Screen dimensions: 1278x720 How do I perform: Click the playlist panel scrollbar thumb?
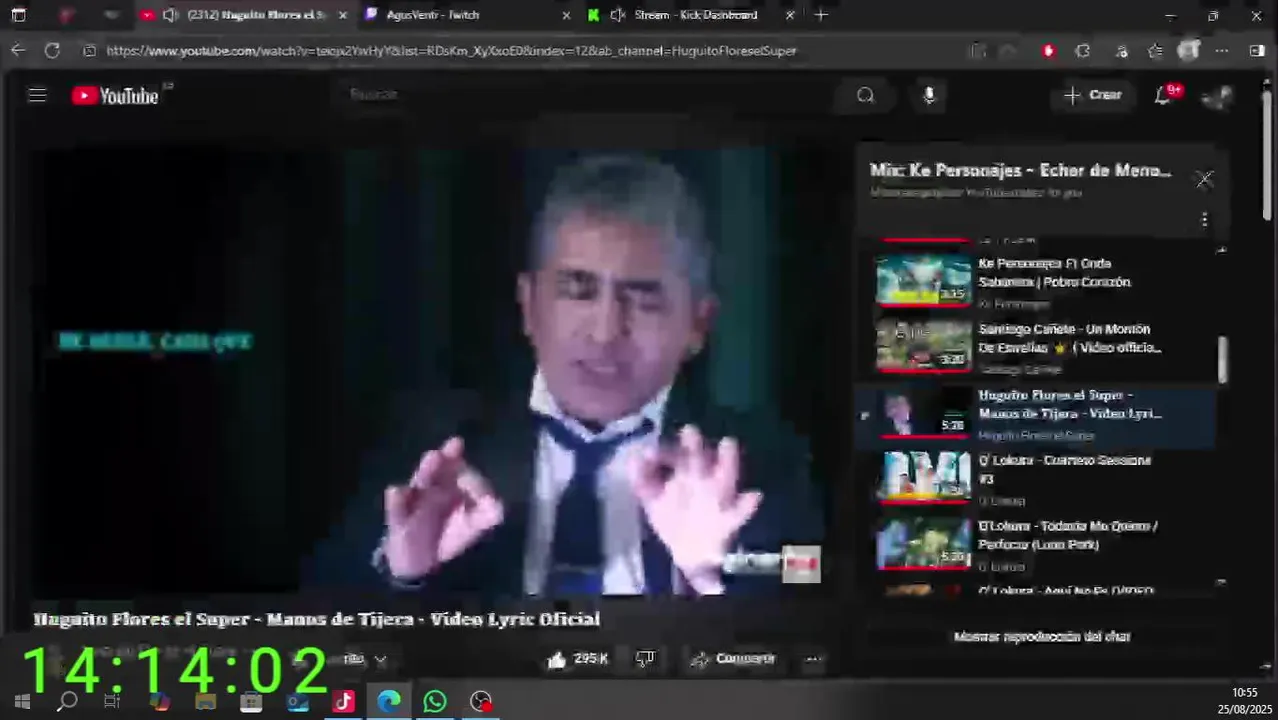pos(1222,359)
